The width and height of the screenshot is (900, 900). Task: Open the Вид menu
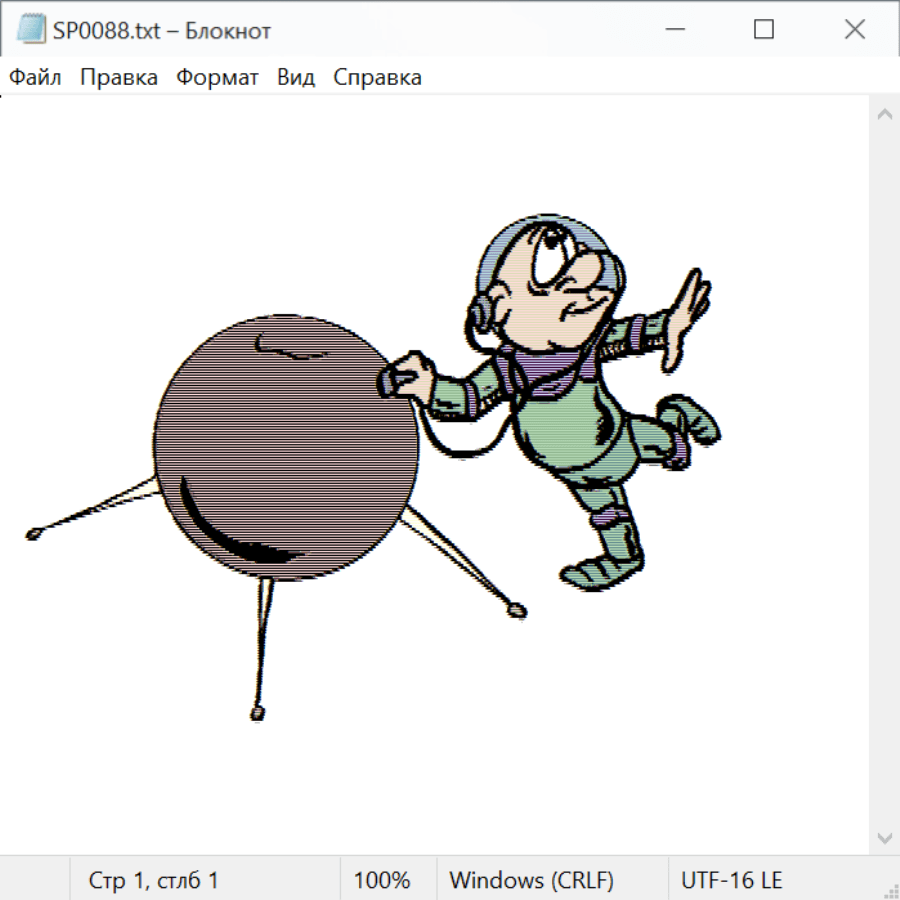295,78
